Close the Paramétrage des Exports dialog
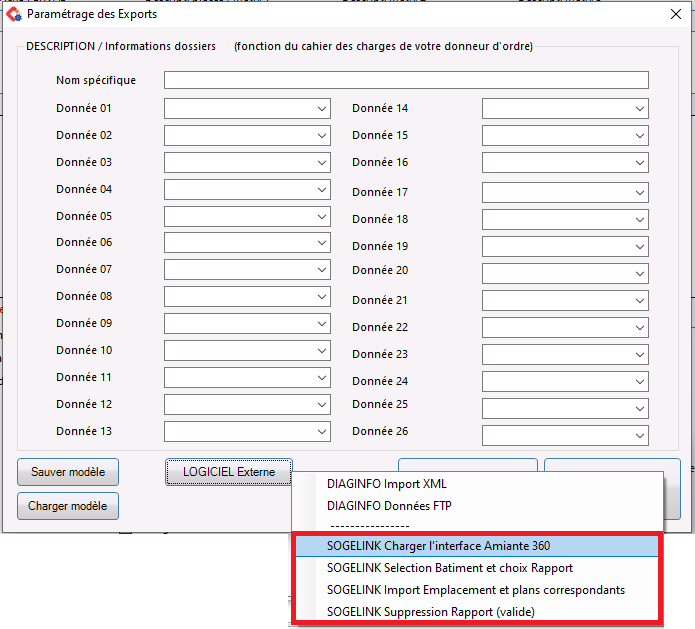 point(675,14)
